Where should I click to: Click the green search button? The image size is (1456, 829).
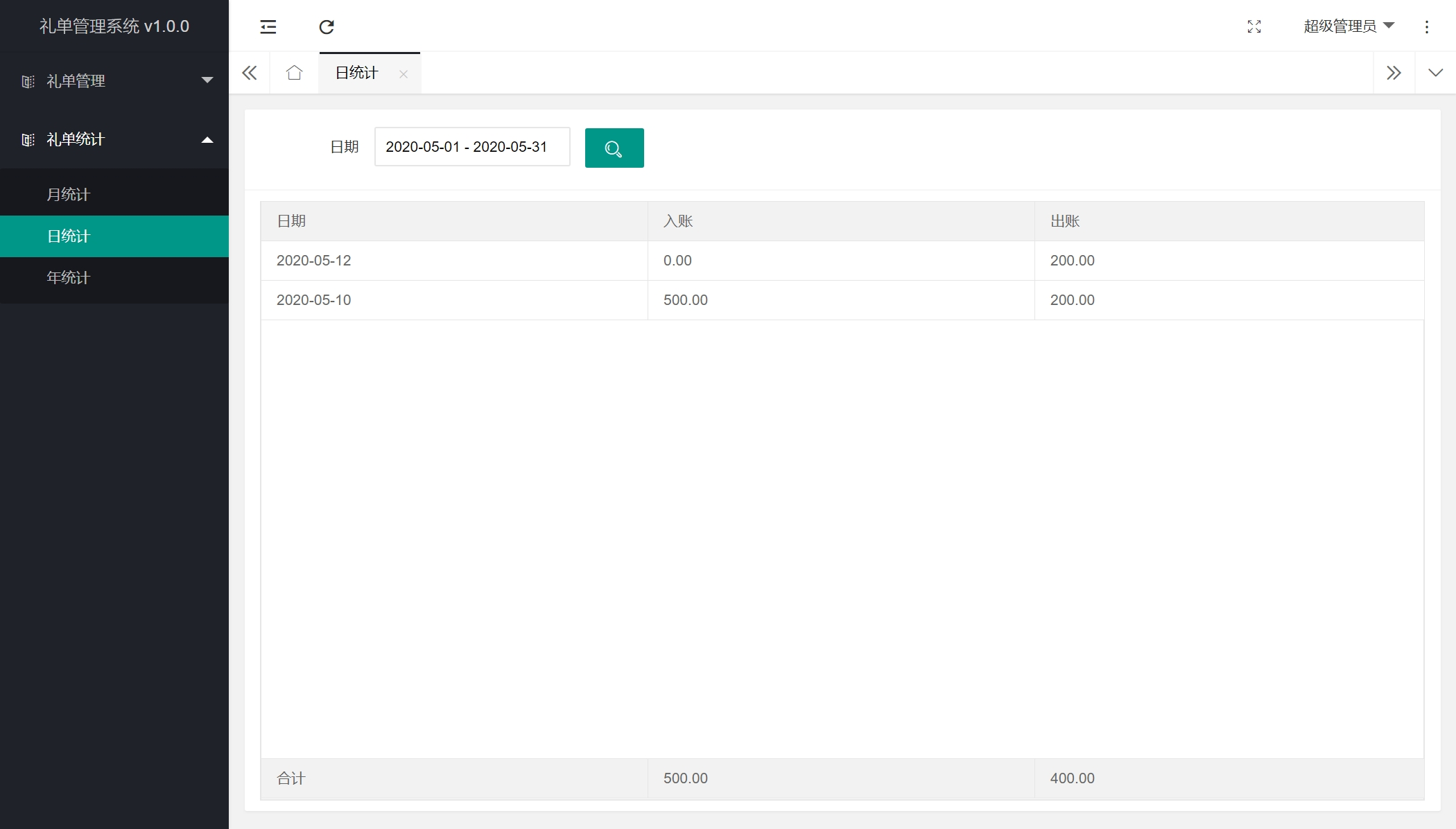(614, 148)
